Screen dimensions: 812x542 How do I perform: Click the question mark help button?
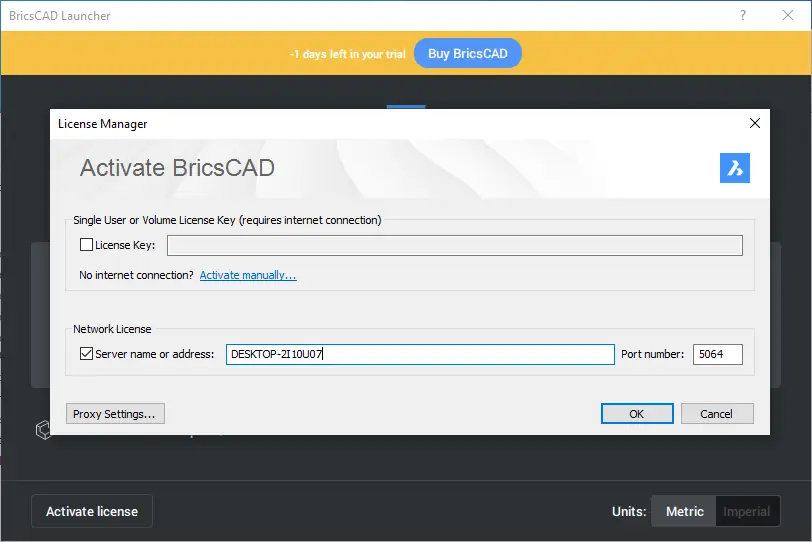point(743,16)
